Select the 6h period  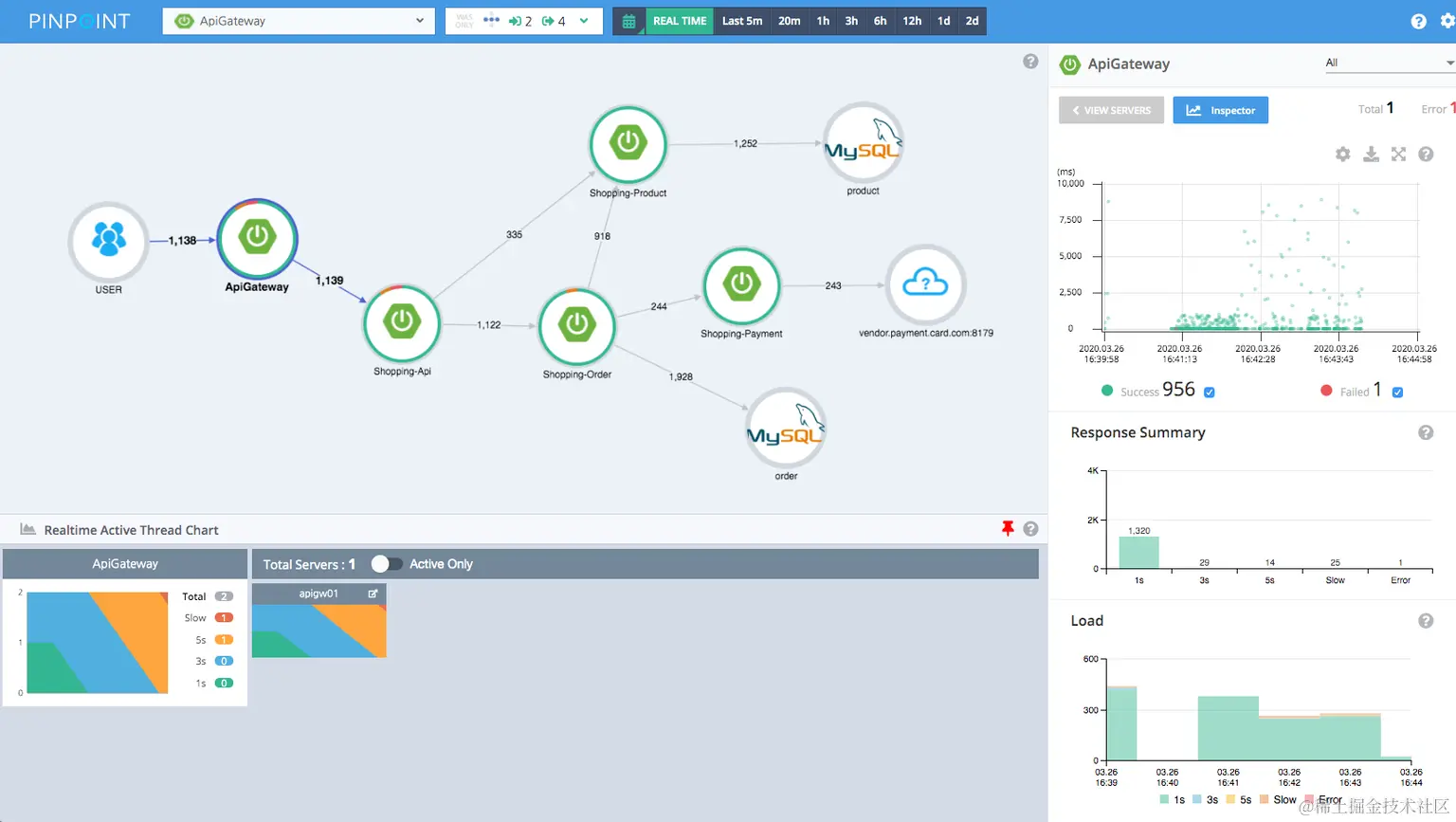pyautogui.click(x=881, y=21)
